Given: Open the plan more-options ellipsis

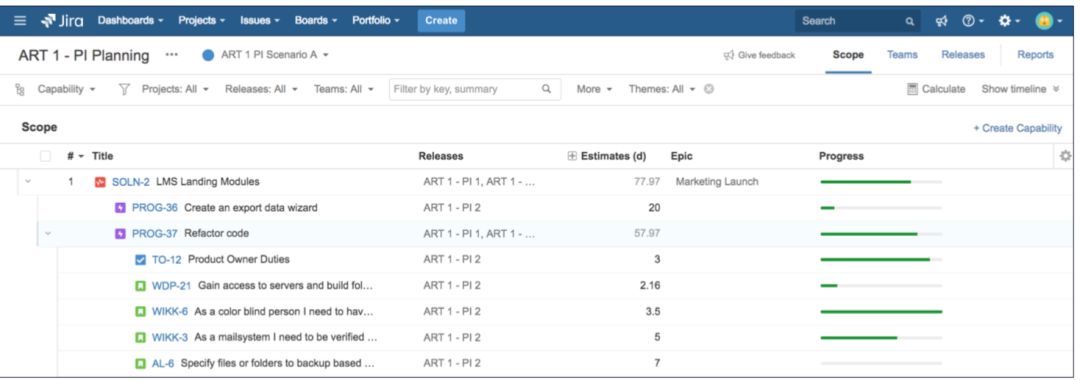Looking at the screenshot, I should (172, 55).
